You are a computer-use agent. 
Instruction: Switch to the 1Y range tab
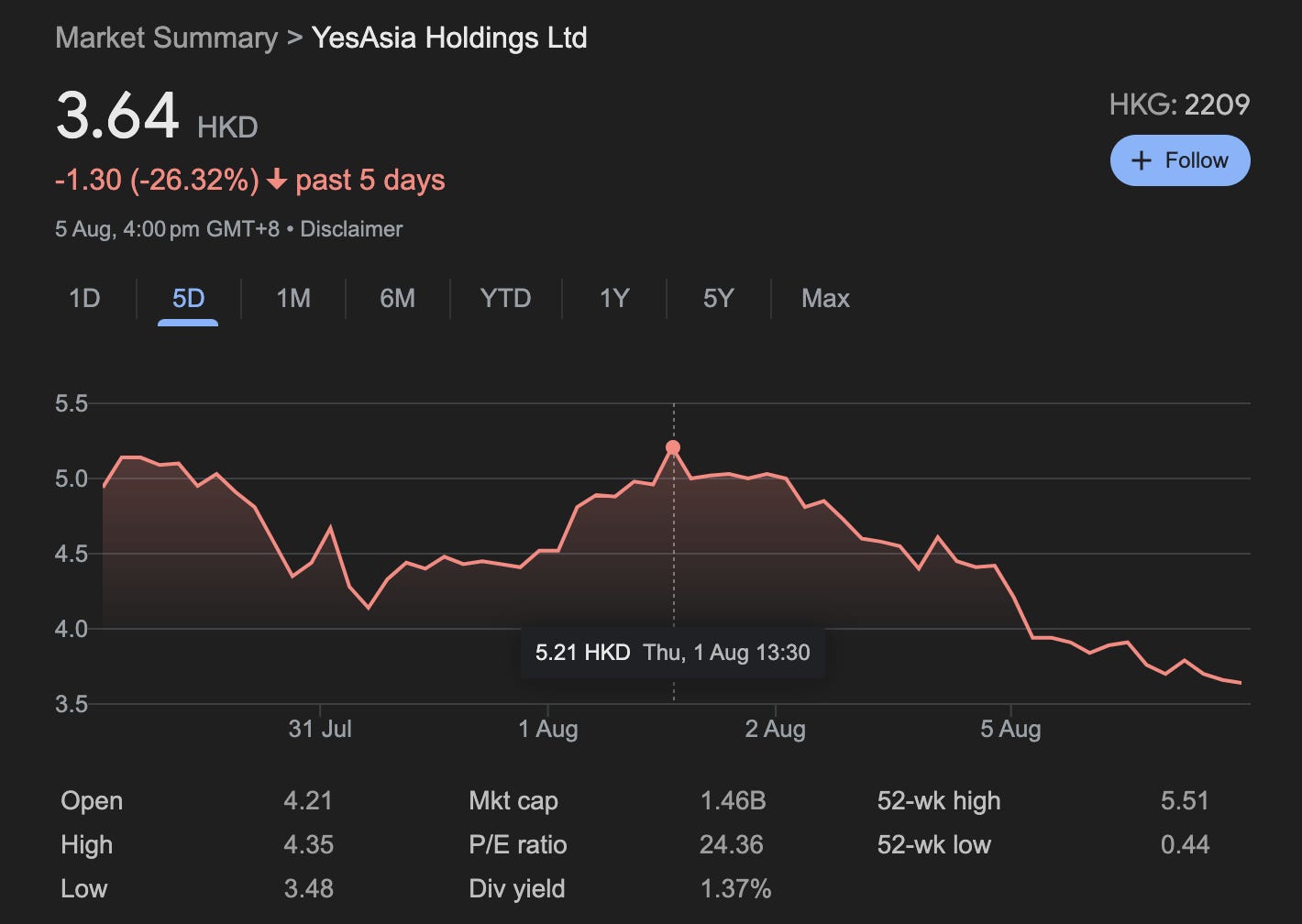pyautogui.click(x=613, y=299)
